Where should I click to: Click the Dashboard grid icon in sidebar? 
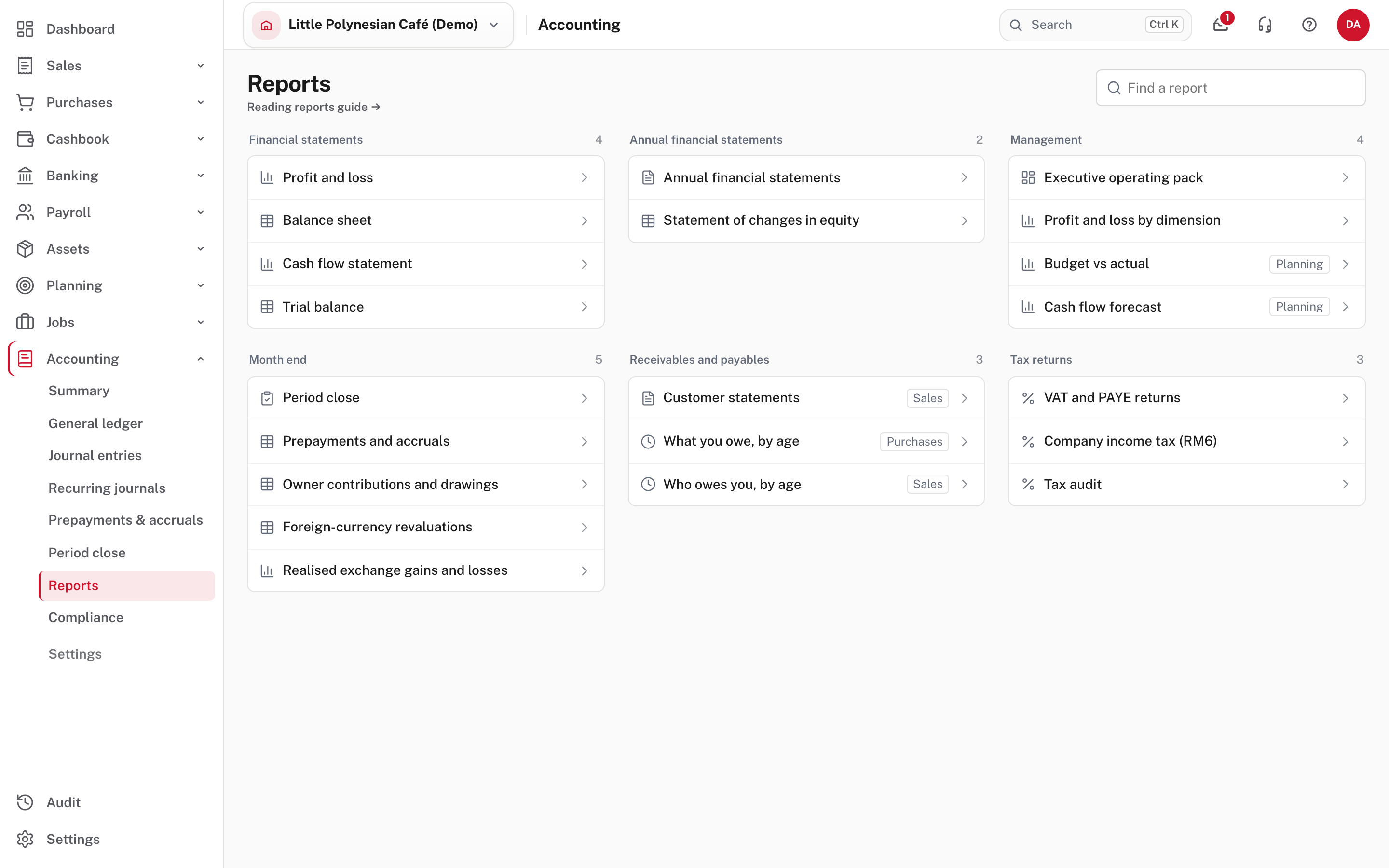tap(25, 29)
